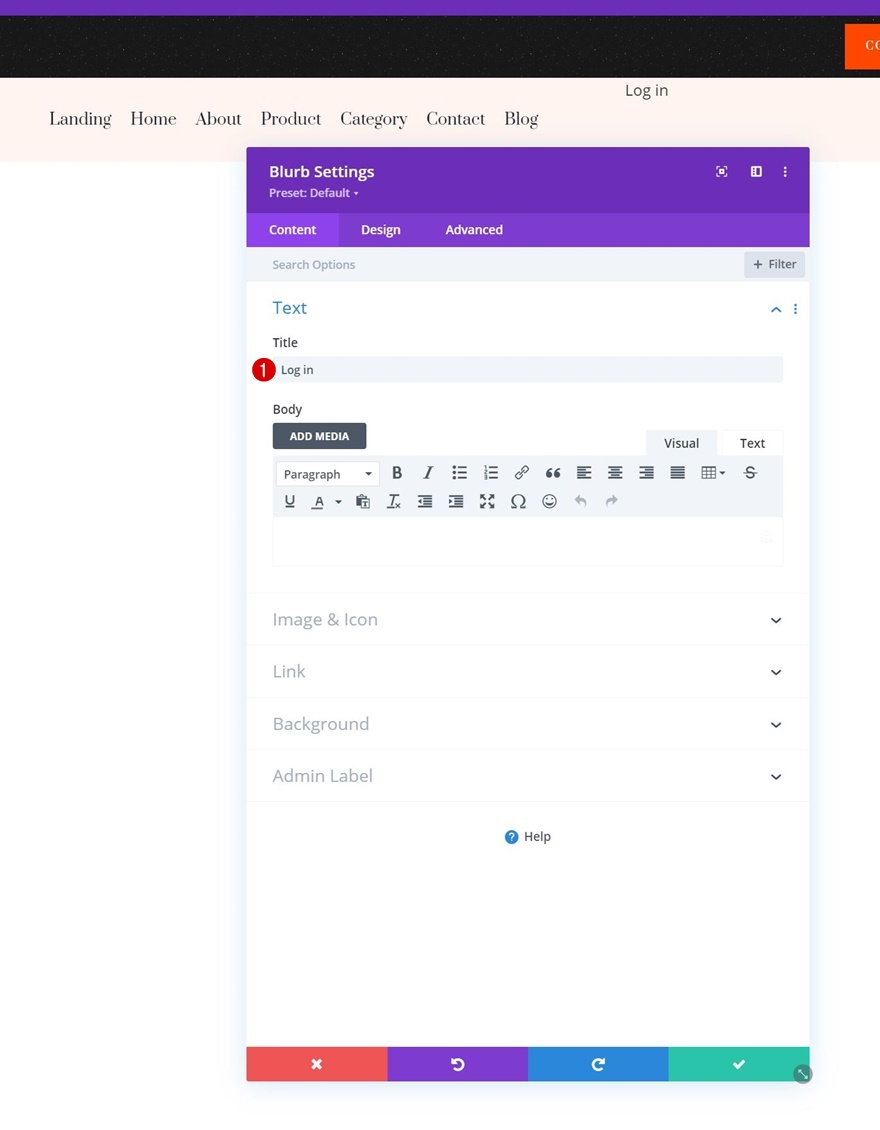Apply strikethrough formatting
880x1130 pixels.
750,473
